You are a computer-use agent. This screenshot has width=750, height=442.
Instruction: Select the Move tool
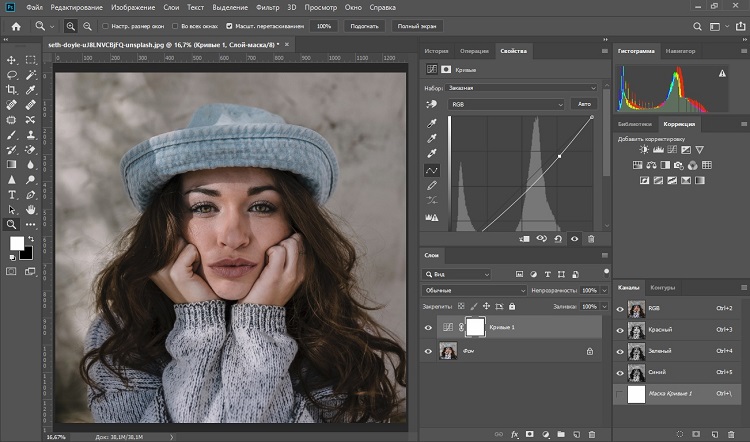[x=11, y=60]
